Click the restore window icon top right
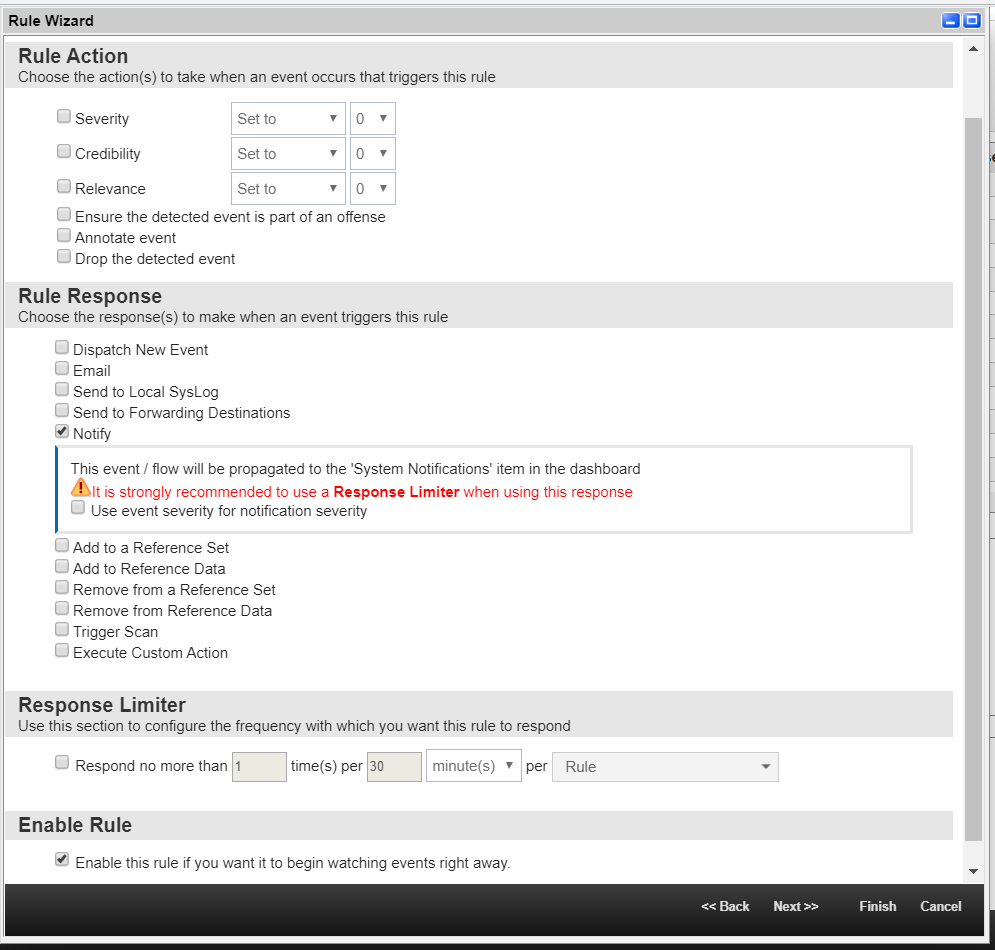This screenshot has height=950, width=995. coord(970,20)
